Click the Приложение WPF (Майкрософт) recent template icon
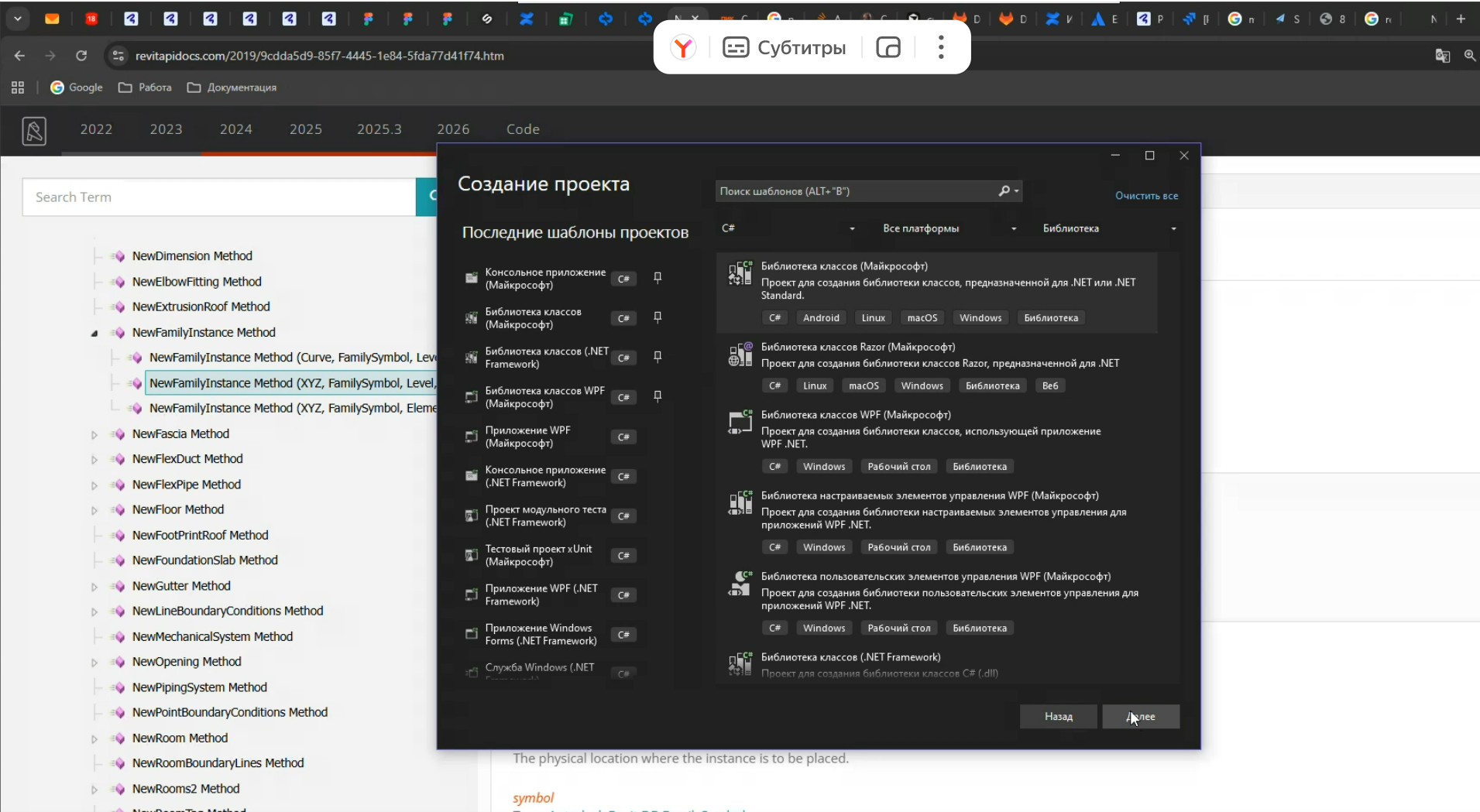This screenshot has height=812, width=1480. click(471, 437)
